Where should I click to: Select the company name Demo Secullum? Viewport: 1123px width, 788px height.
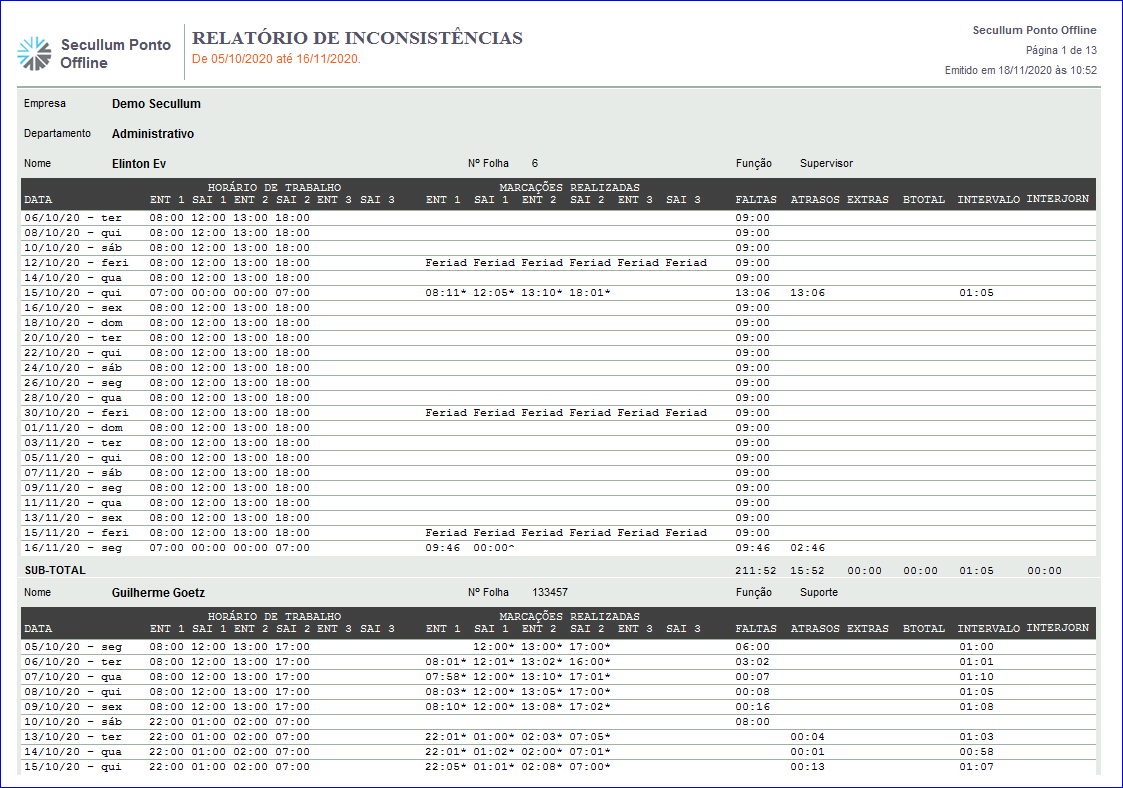pyautogui.click(x=156, y=104)
